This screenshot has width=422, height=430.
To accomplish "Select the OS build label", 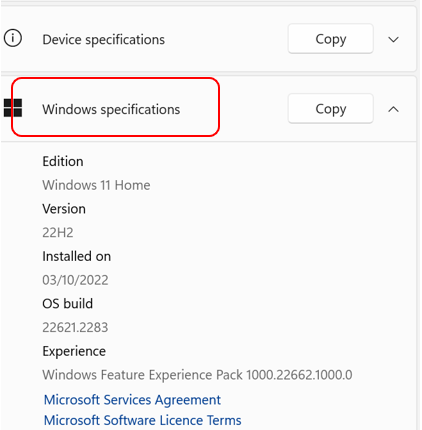I will tap(68, 304).
